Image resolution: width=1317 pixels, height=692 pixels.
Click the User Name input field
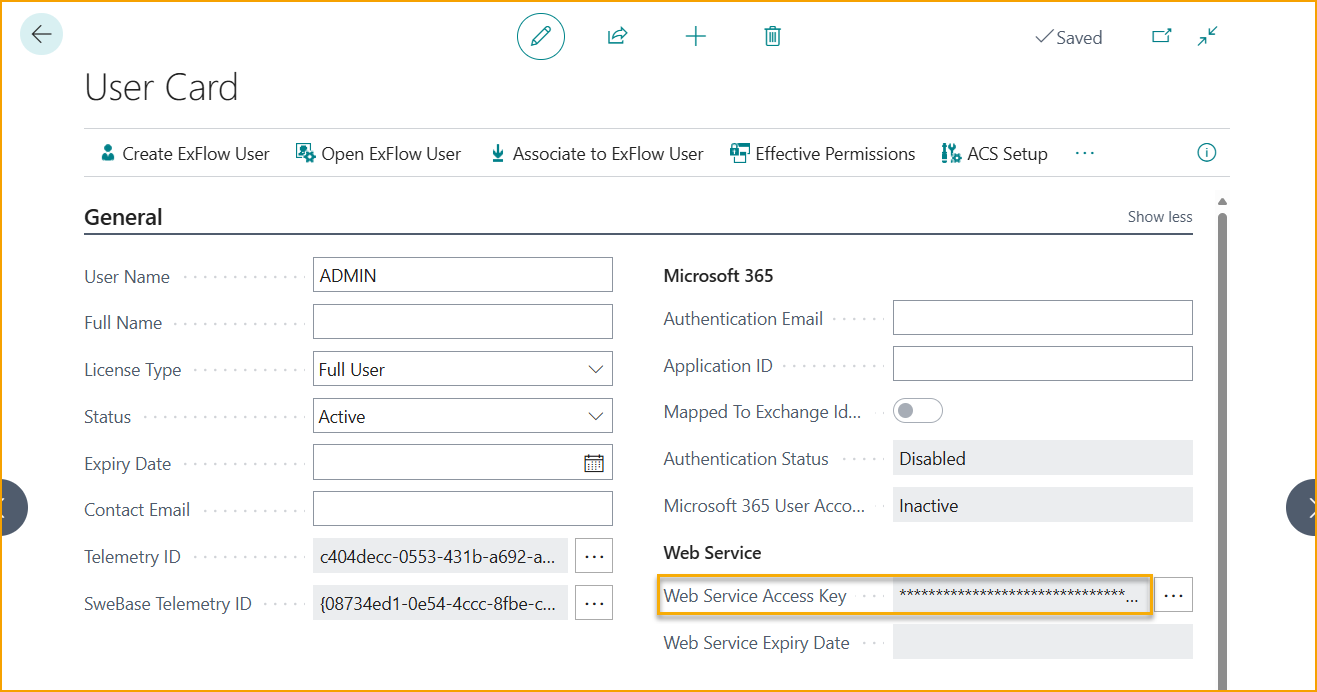coord(463,275)
